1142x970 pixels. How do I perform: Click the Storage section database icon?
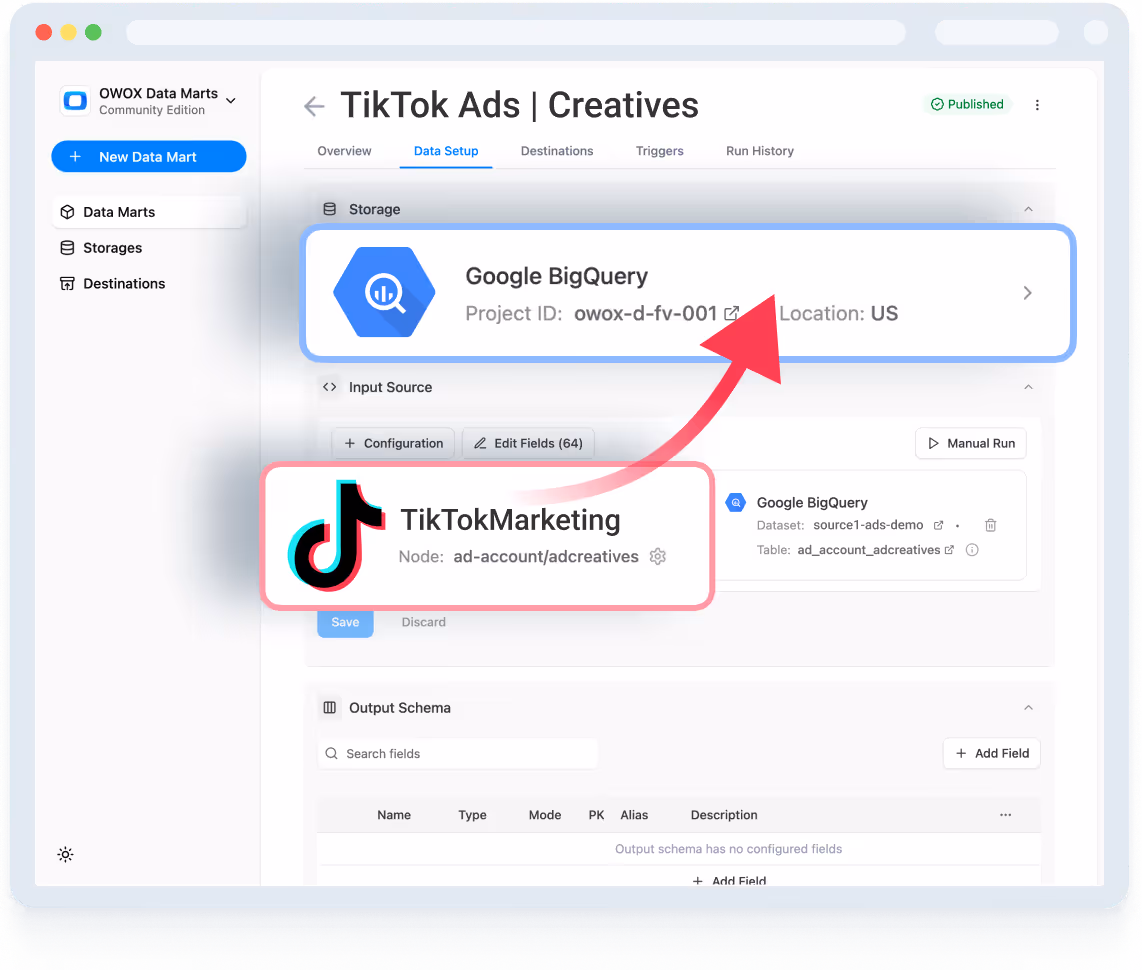pyautogui.click(x=329, y=209)
